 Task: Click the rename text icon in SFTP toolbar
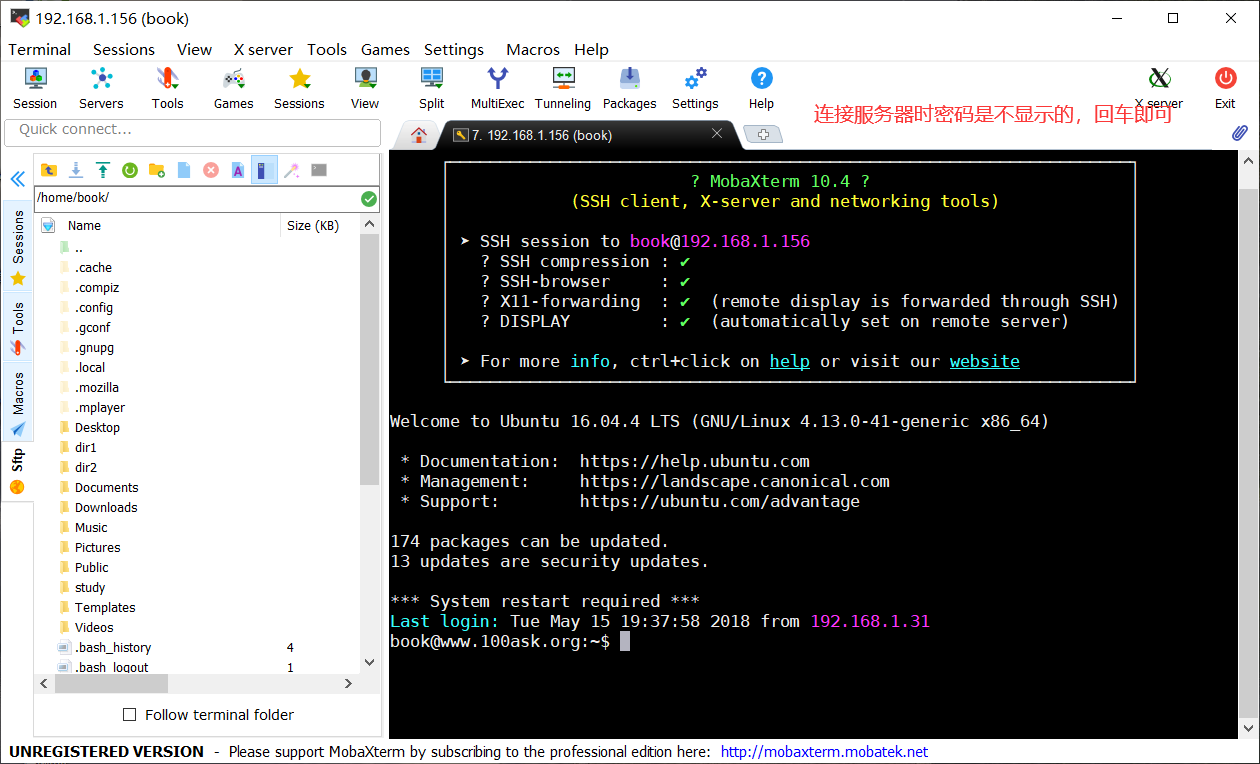coord(238,170)
